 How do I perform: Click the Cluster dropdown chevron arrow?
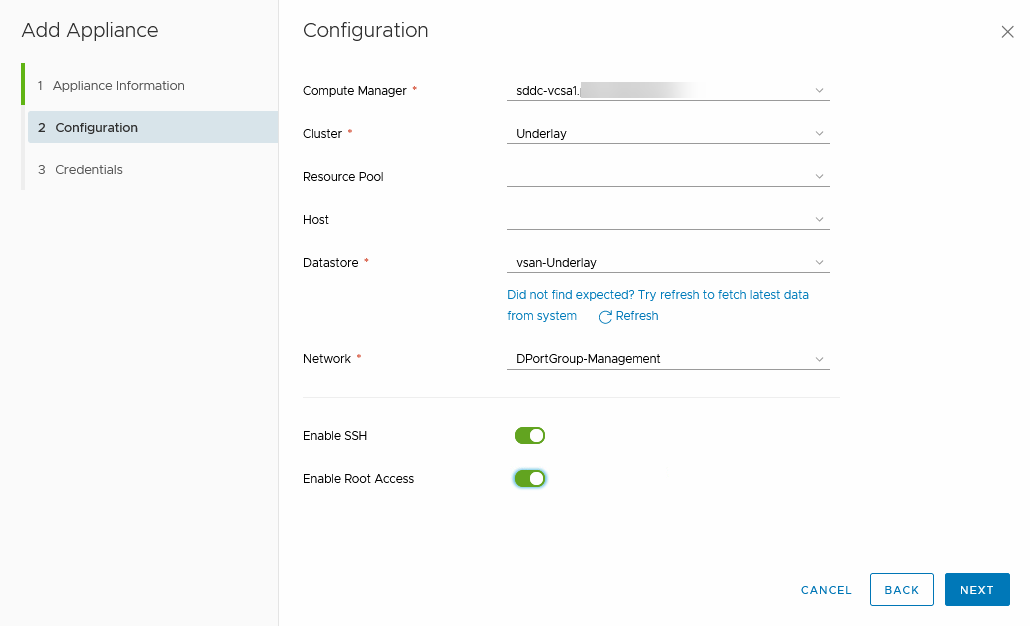pos(819,134)
